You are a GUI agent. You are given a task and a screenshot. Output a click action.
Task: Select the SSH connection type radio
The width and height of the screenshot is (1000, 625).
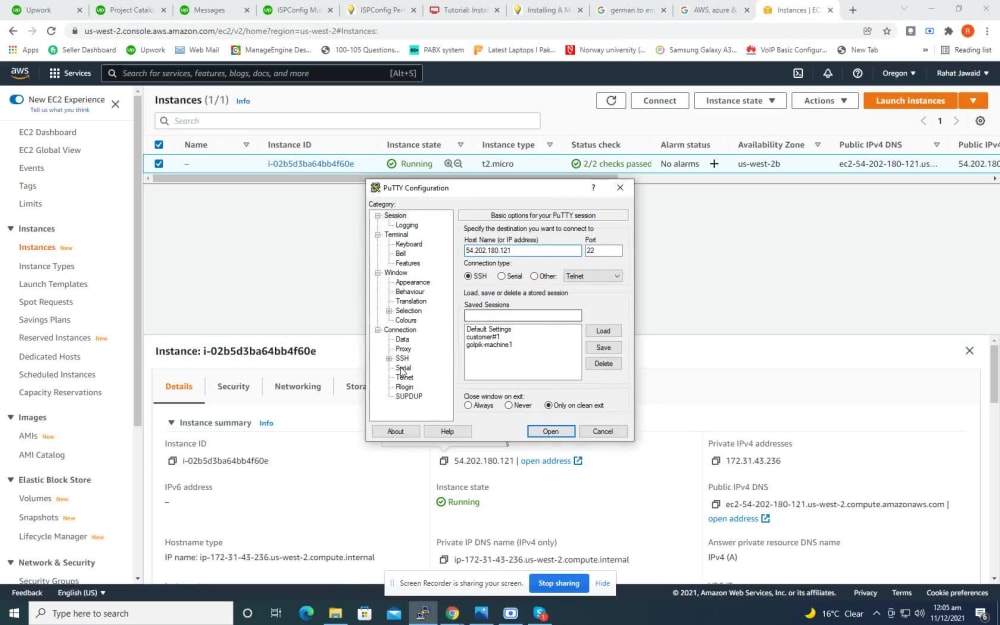468,276
